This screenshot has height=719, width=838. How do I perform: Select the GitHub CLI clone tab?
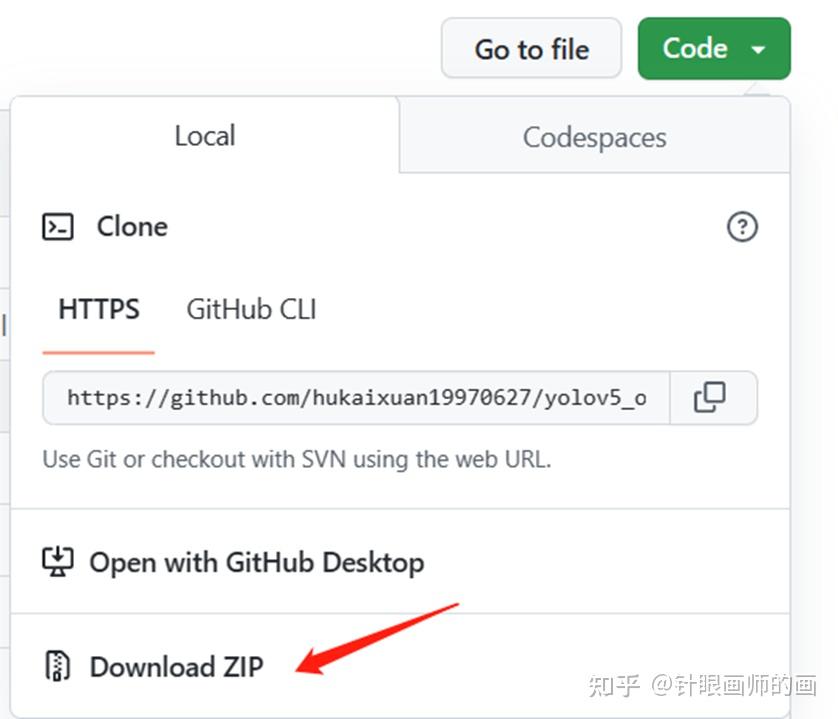coord(251,309)
